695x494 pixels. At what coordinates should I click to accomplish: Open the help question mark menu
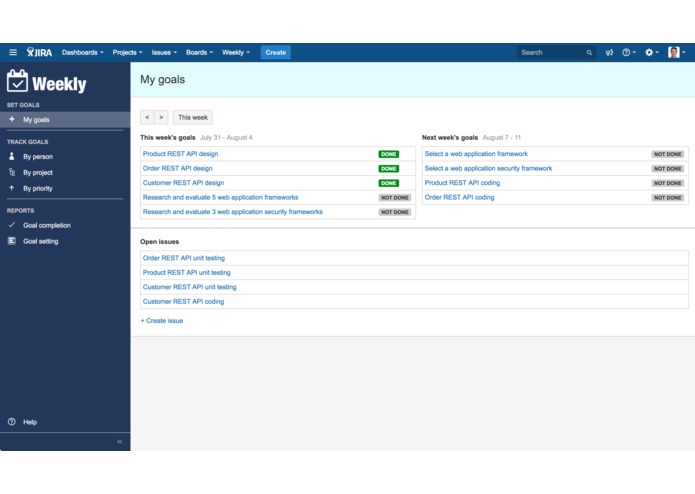[x=629, y=52]
